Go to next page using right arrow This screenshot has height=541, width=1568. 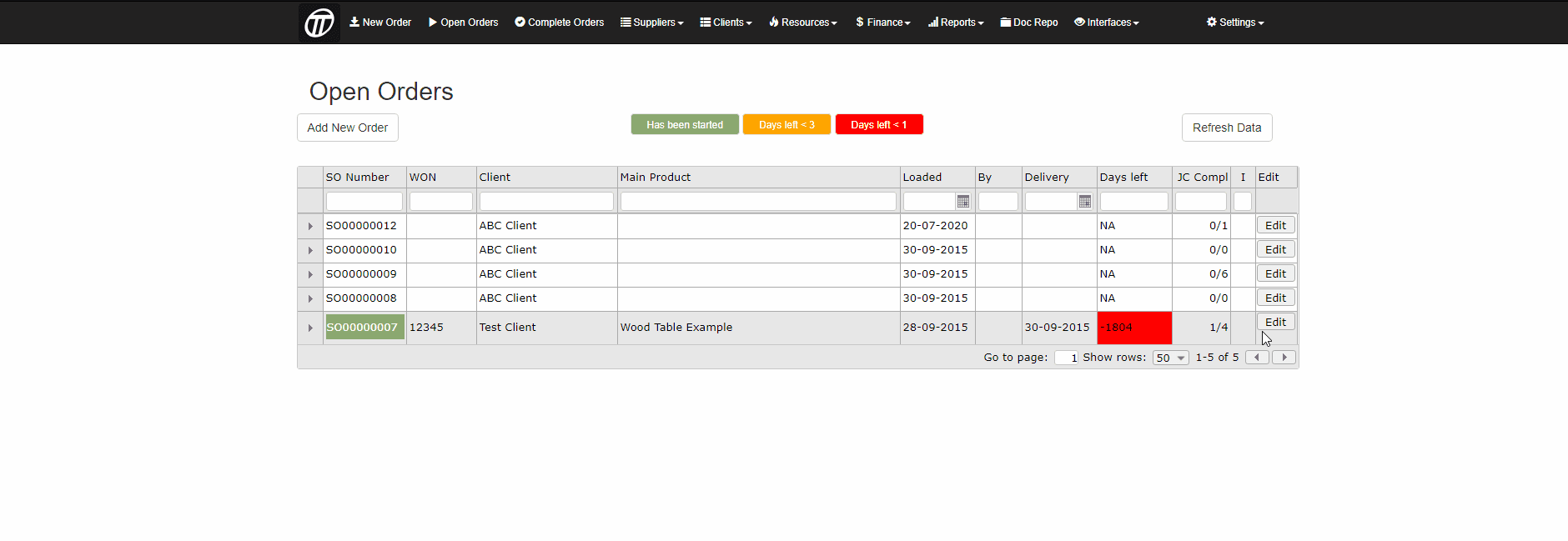(1284, 358)
